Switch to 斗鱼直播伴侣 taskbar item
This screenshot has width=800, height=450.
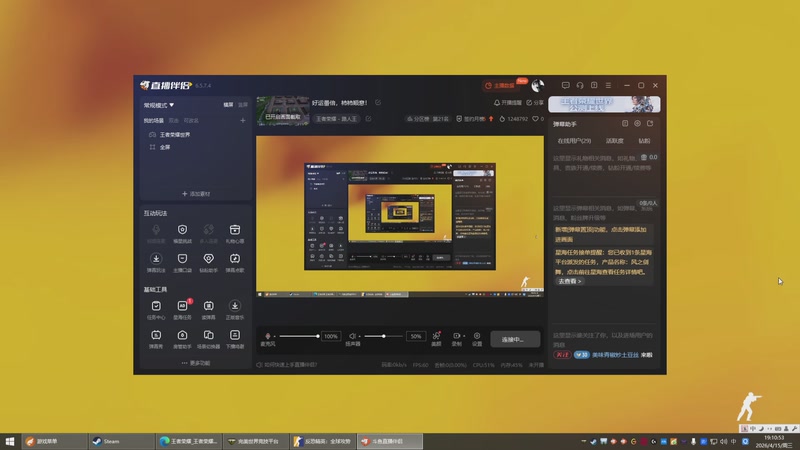pyautogui.click(x=389, y=441)
